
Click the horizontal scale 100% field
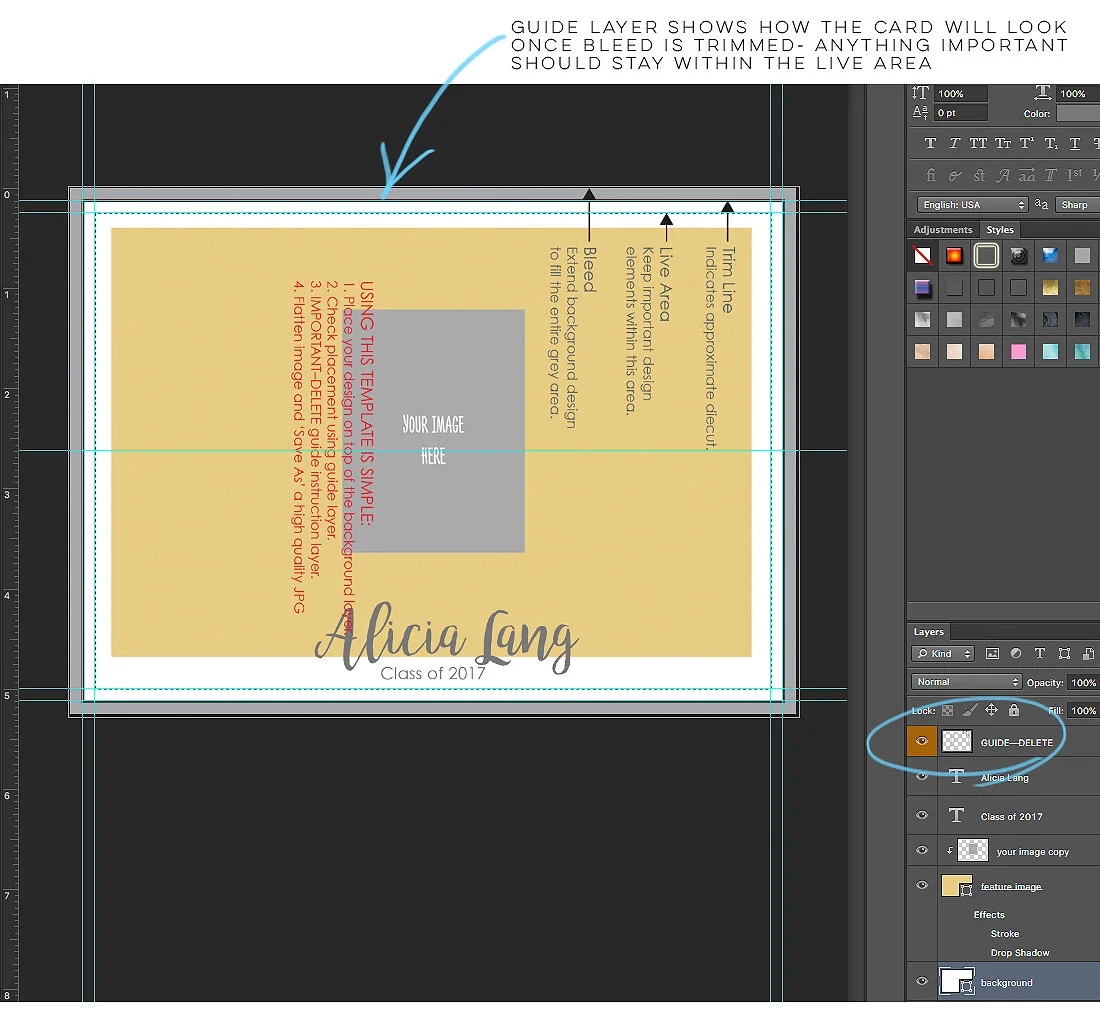(1078, 93)
